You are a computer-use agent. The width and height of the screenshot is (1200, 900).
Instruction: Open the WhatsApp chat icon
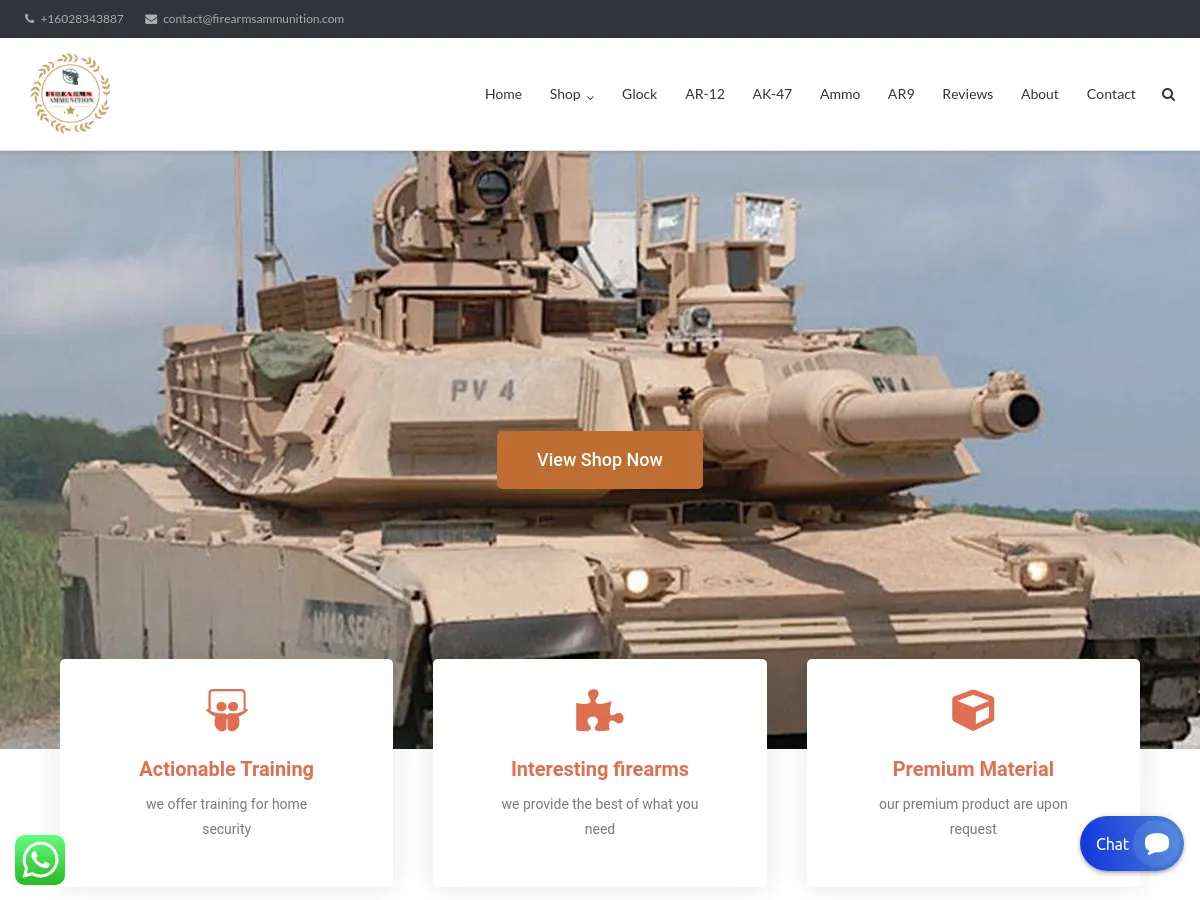point(40,860)
